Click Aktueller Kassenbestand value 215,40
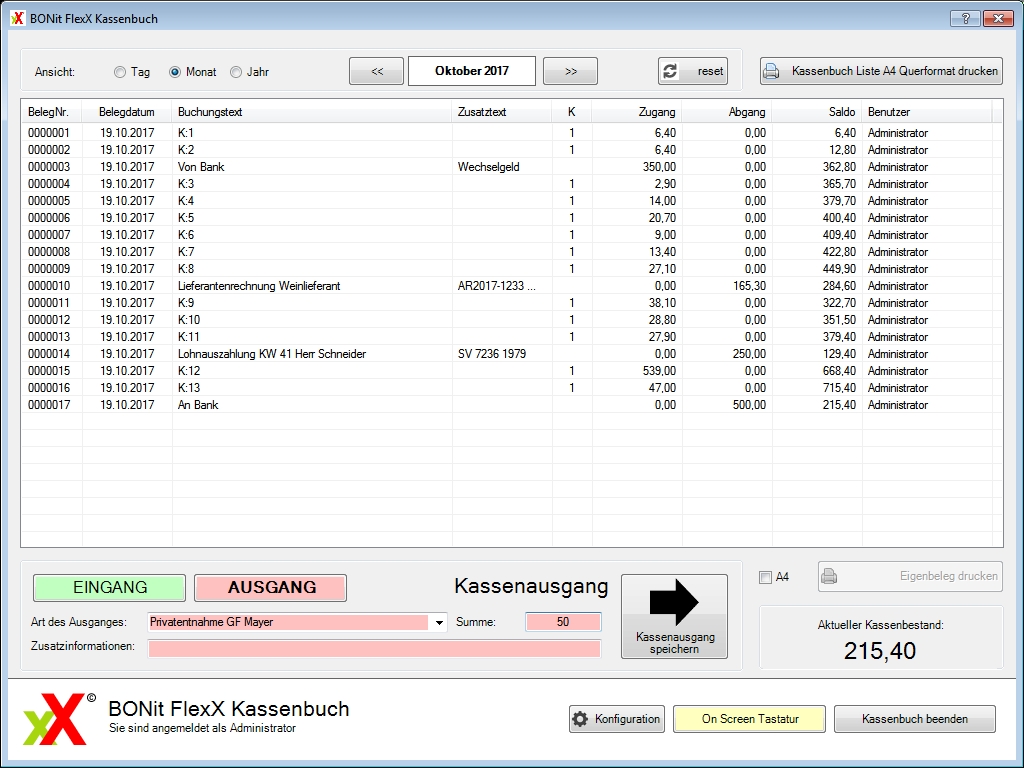Image resolution: width=1024 pixels, height=768 pixels. (880, 650)
